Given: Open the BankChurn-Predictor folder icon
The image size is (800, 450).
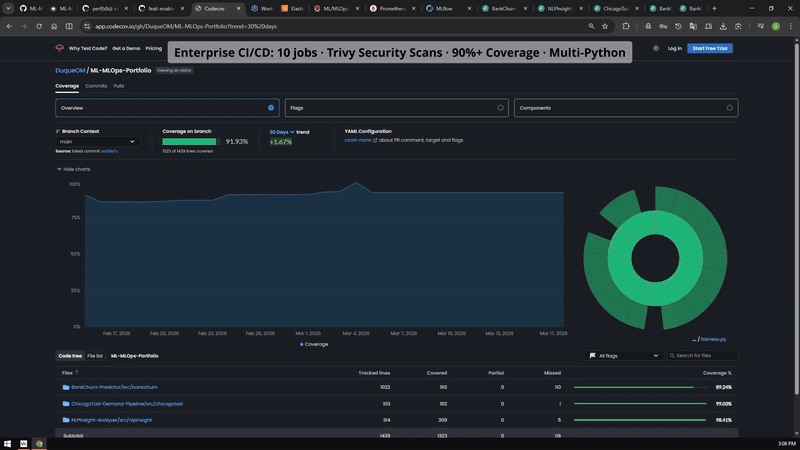Looking at the screenshot, I should (66, 387).
